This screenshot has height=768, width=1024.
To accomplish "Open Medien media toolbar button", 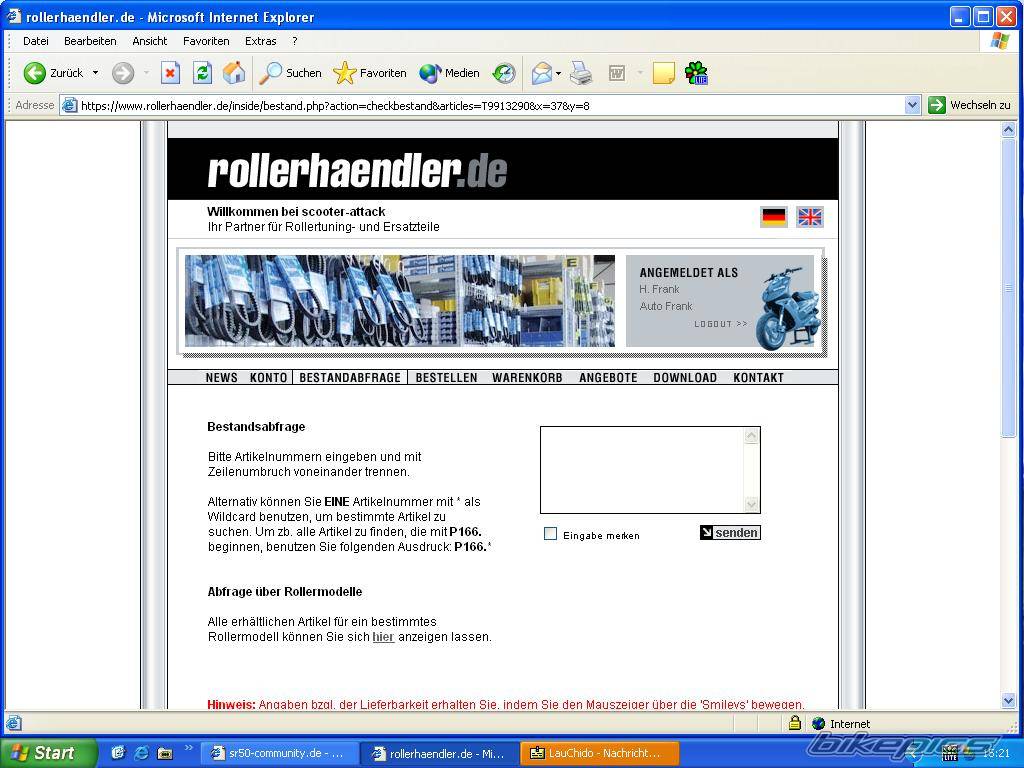I will pos(449,73).
